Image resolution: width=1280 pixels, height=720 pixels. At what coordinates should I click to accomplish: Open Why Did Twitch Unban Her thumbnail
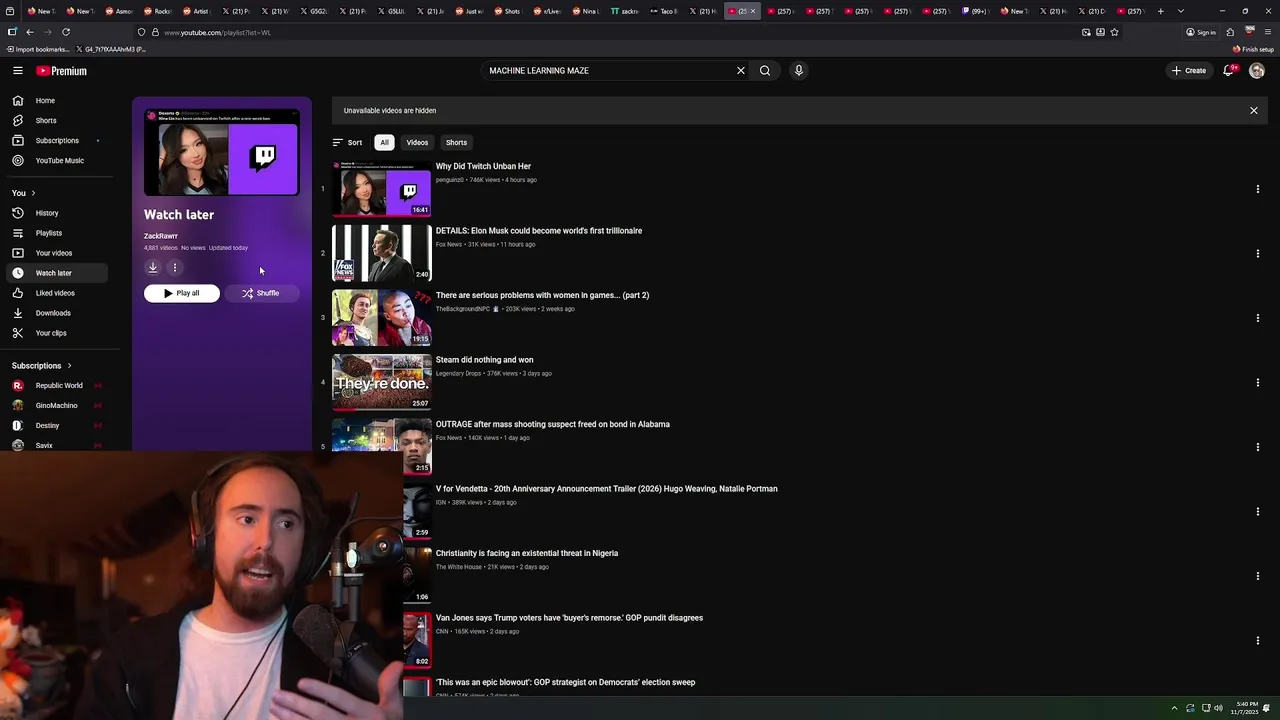coord(381,189)
